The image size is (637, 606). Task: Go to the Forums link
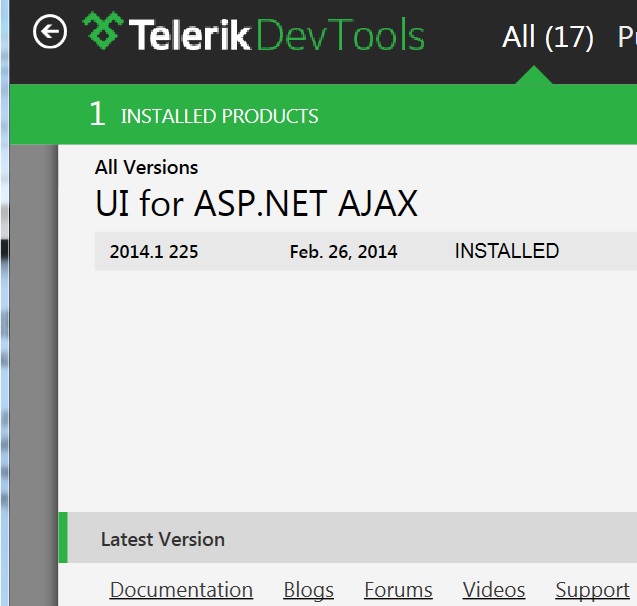point(398,590)
